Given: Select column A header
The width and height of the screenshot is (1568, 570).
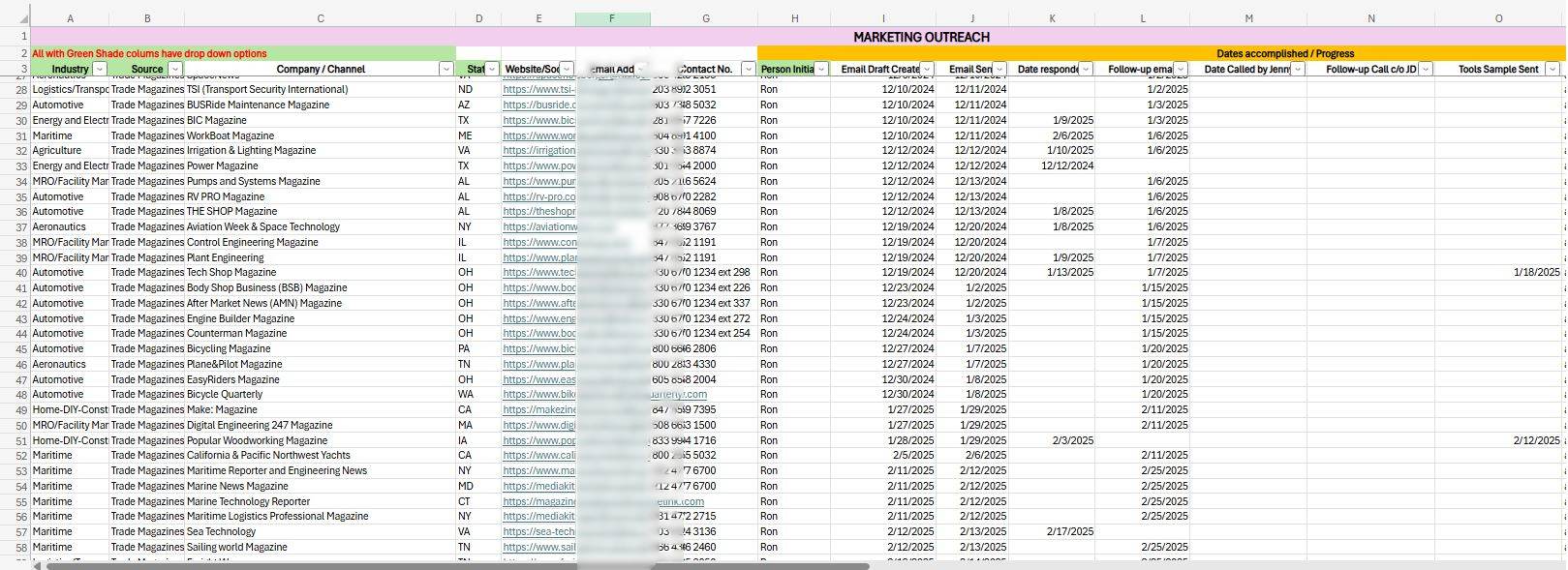Looking at the screenshot, I should click(x=70, y=18).
